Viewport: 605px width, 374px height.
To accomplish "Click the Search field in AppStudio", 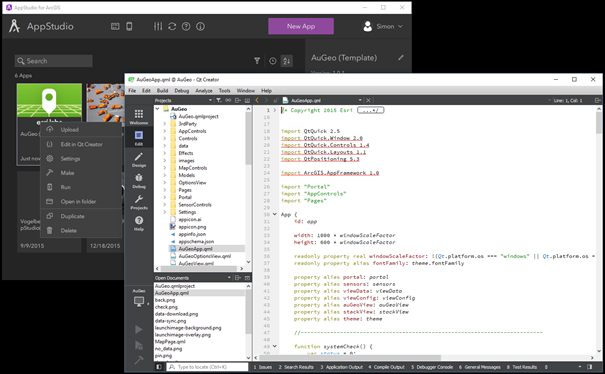I will [x=54, y=61].
